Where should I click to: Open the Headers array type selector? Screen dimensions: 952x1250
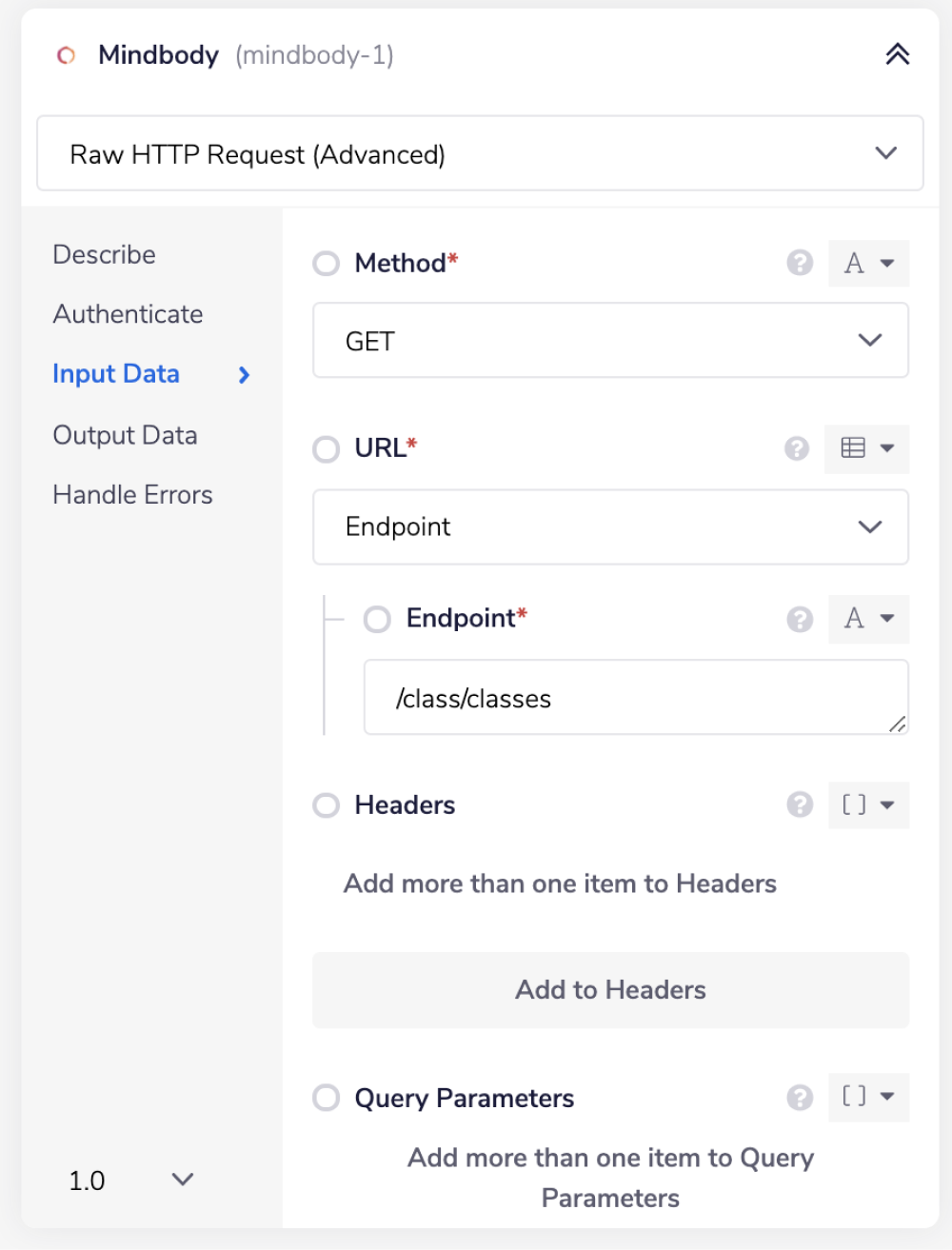[867, 805]
